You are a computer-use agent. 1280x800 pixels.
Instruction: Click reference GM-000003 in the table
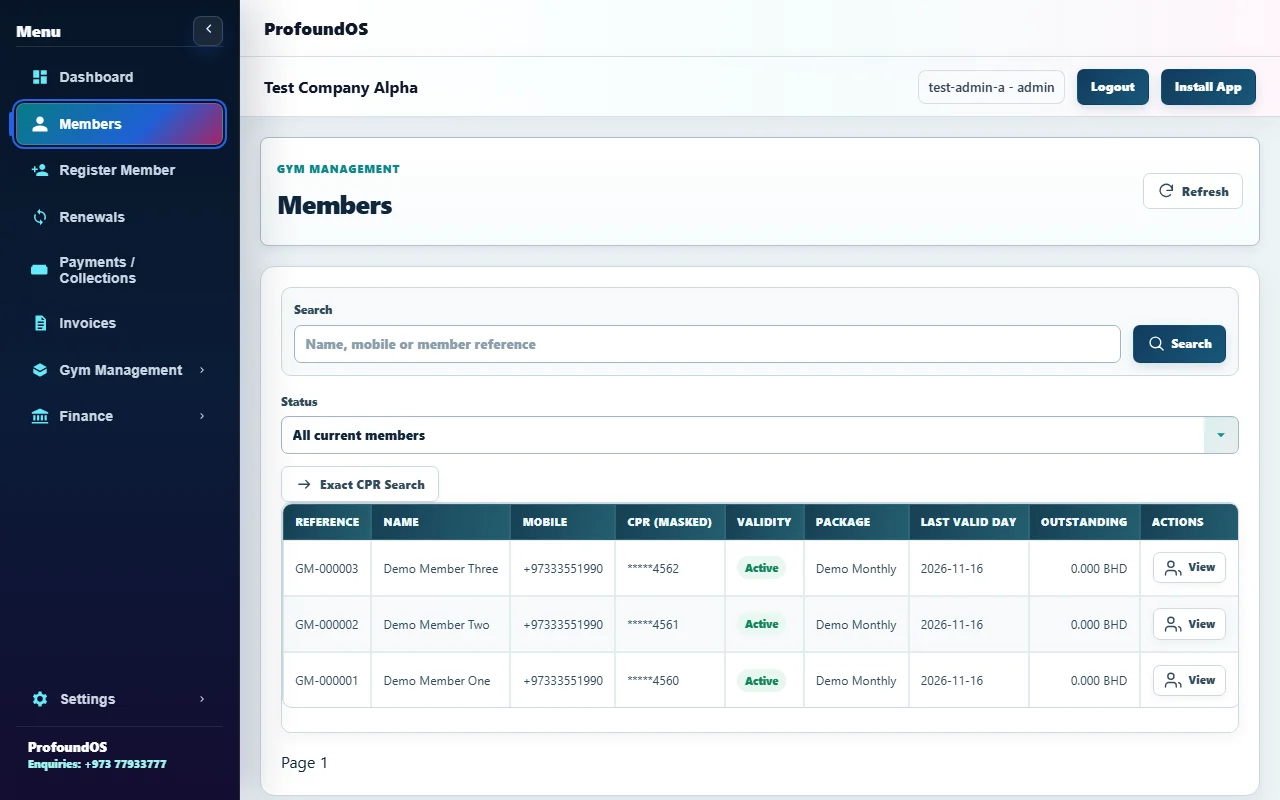pos(327,568)
